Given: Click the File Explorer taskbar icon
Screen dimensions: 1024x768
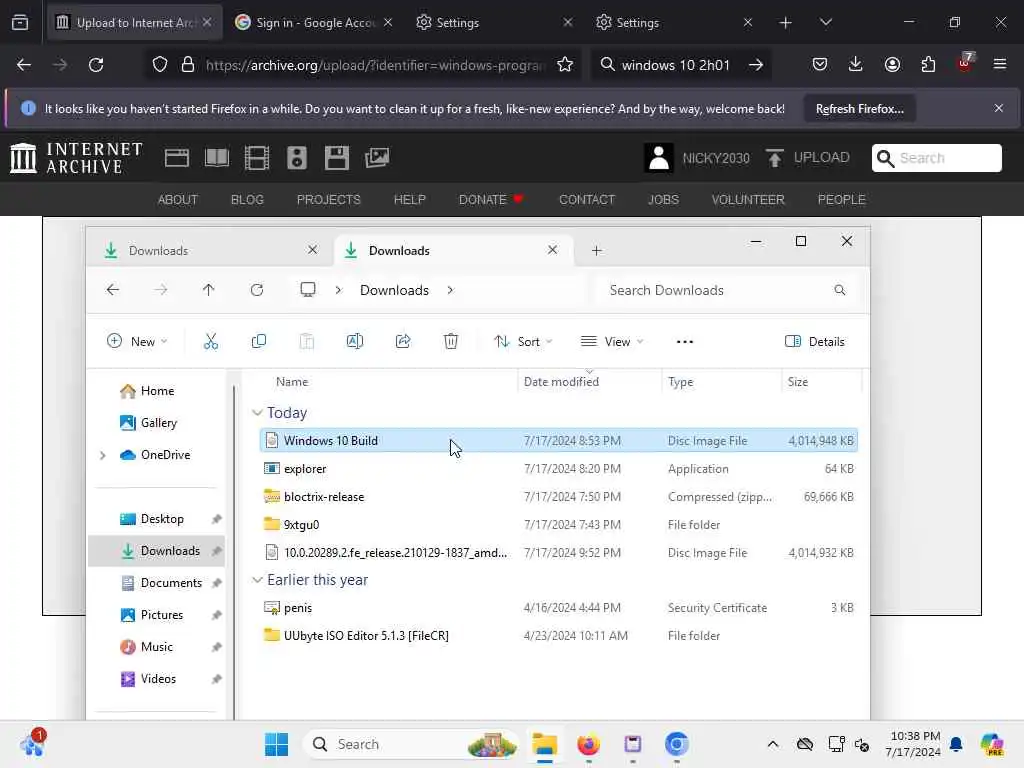Looking at the screenshot, I should pyautogui.click(x=544, y=744).
